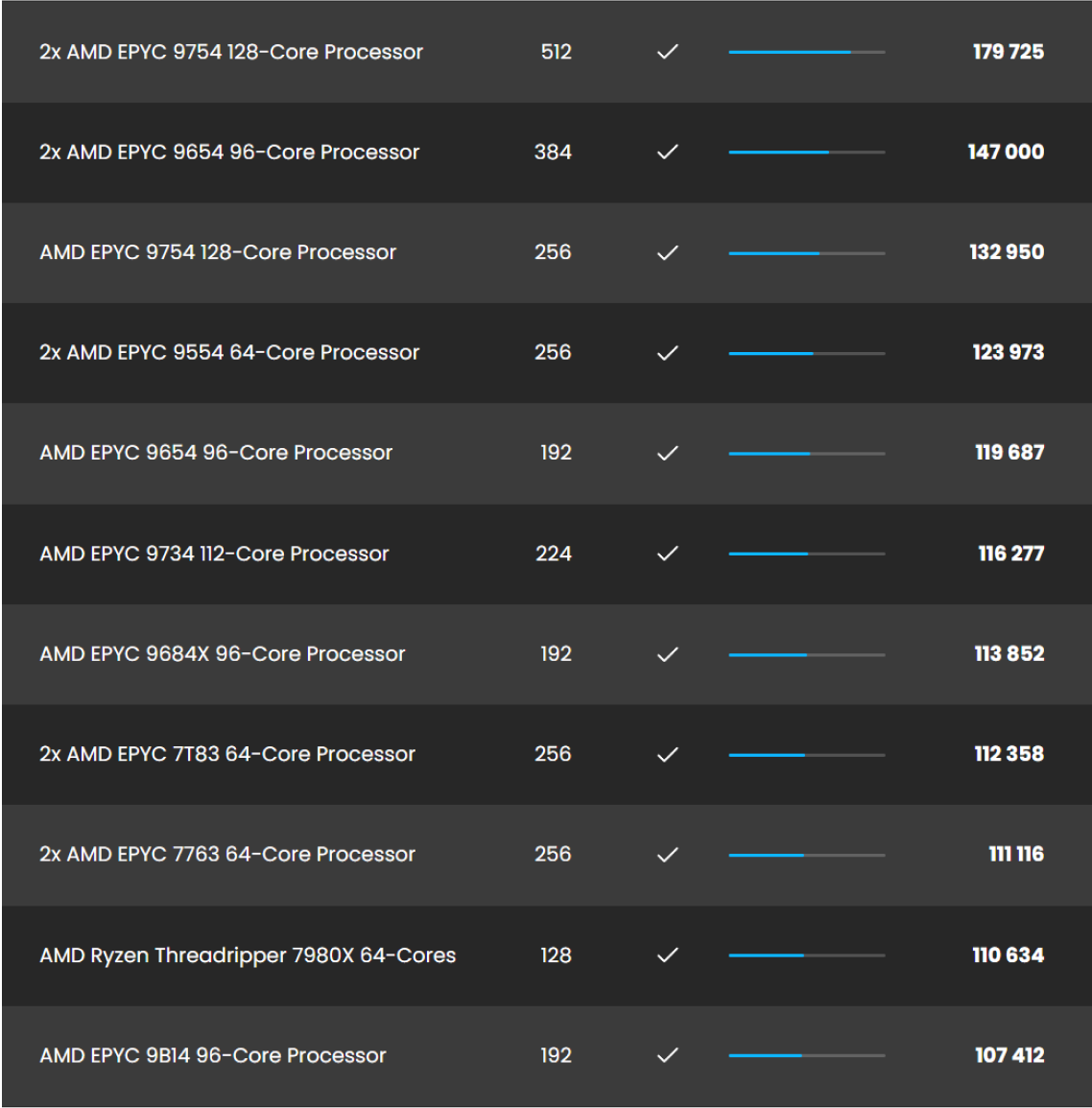Select 2x AMD EPYC 7T83 64-Core Processor

[227, 754]
